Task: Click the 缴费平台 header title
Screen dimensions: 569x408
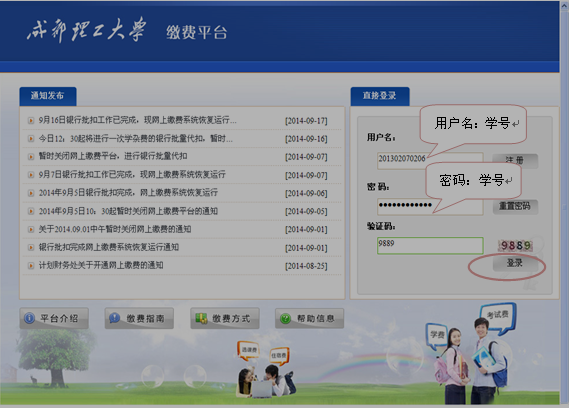Action: pos(197,33)
